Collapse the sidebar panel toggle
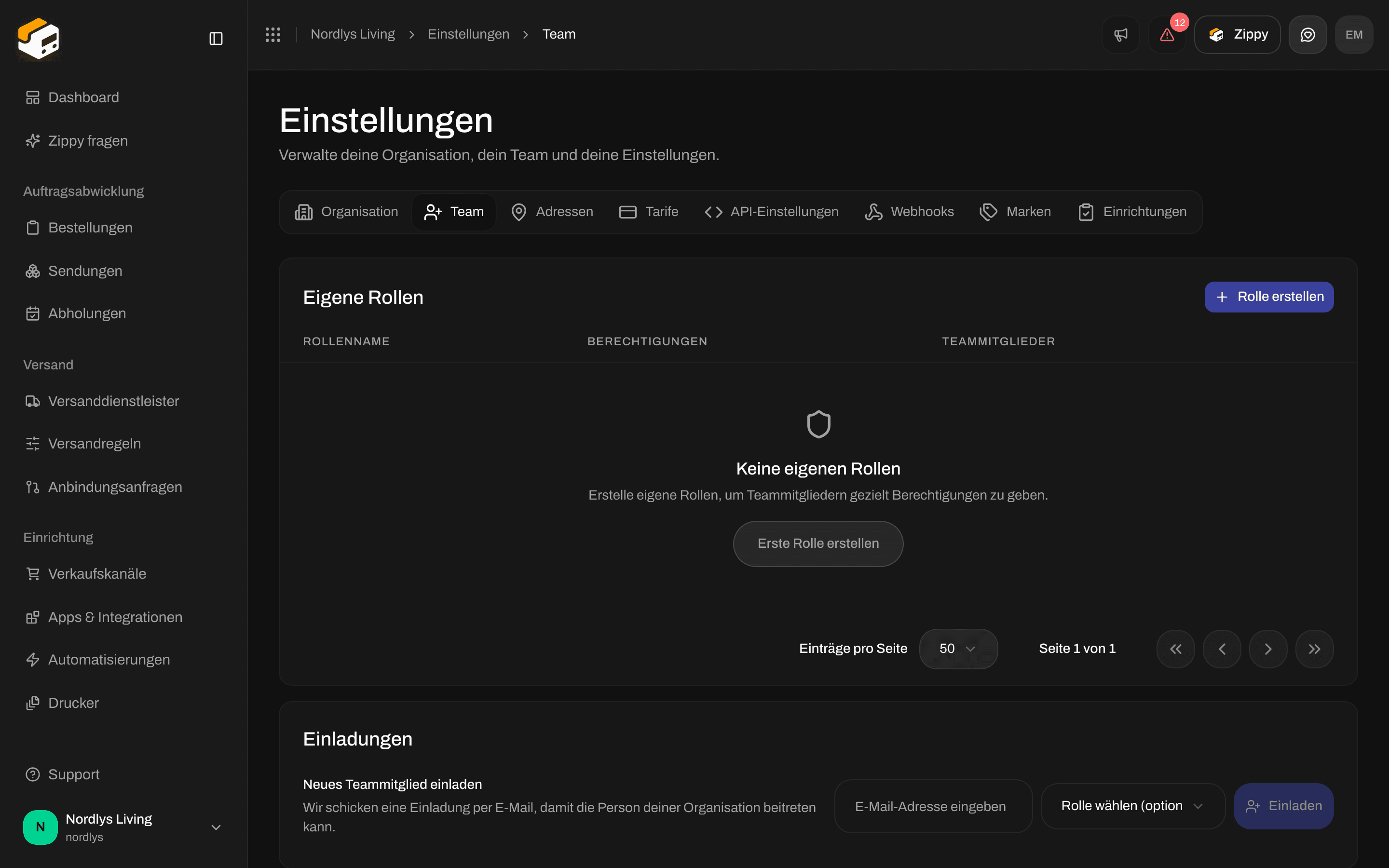The image size is (1389, 868). (x=216, y=39)
